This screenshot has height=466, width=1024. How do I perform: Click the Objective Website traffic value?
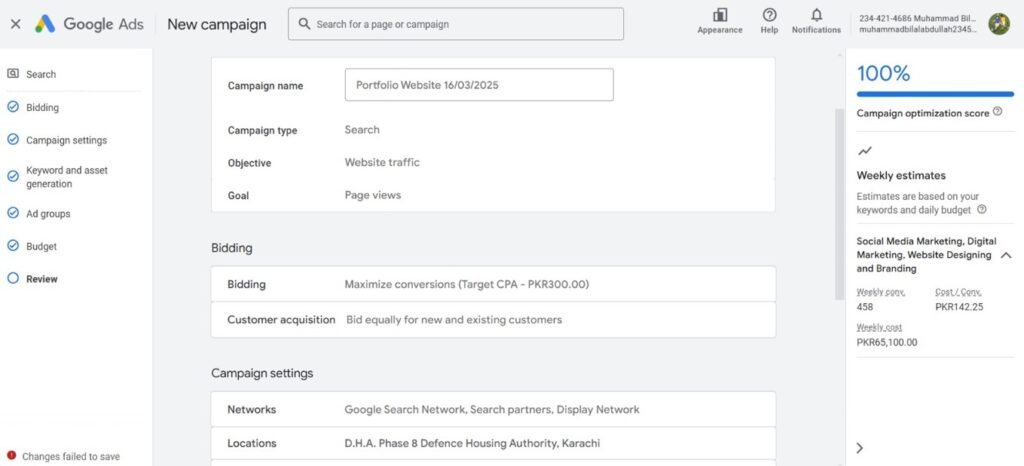pos(382,163)
